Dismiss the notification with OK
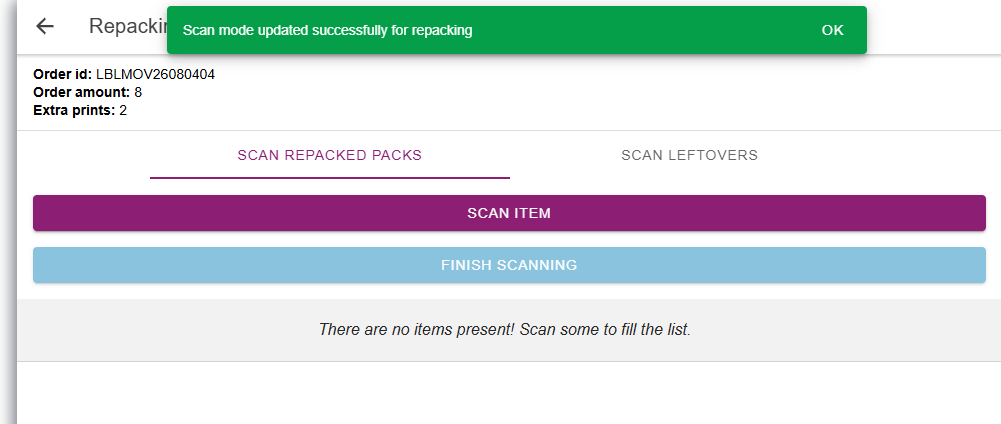The height and width of the screenshot is (424, 1001). click(x=832, y=30)
